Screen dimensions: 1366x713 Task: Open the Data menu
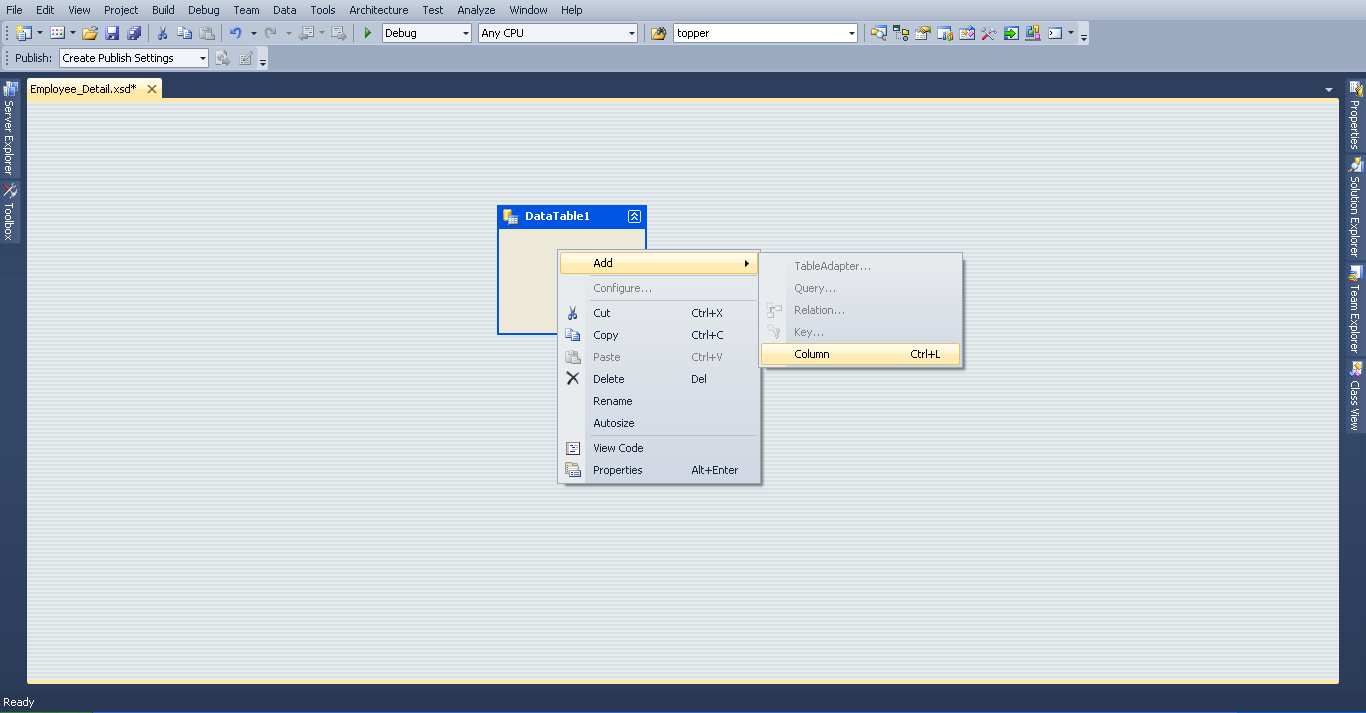point(284,10)
